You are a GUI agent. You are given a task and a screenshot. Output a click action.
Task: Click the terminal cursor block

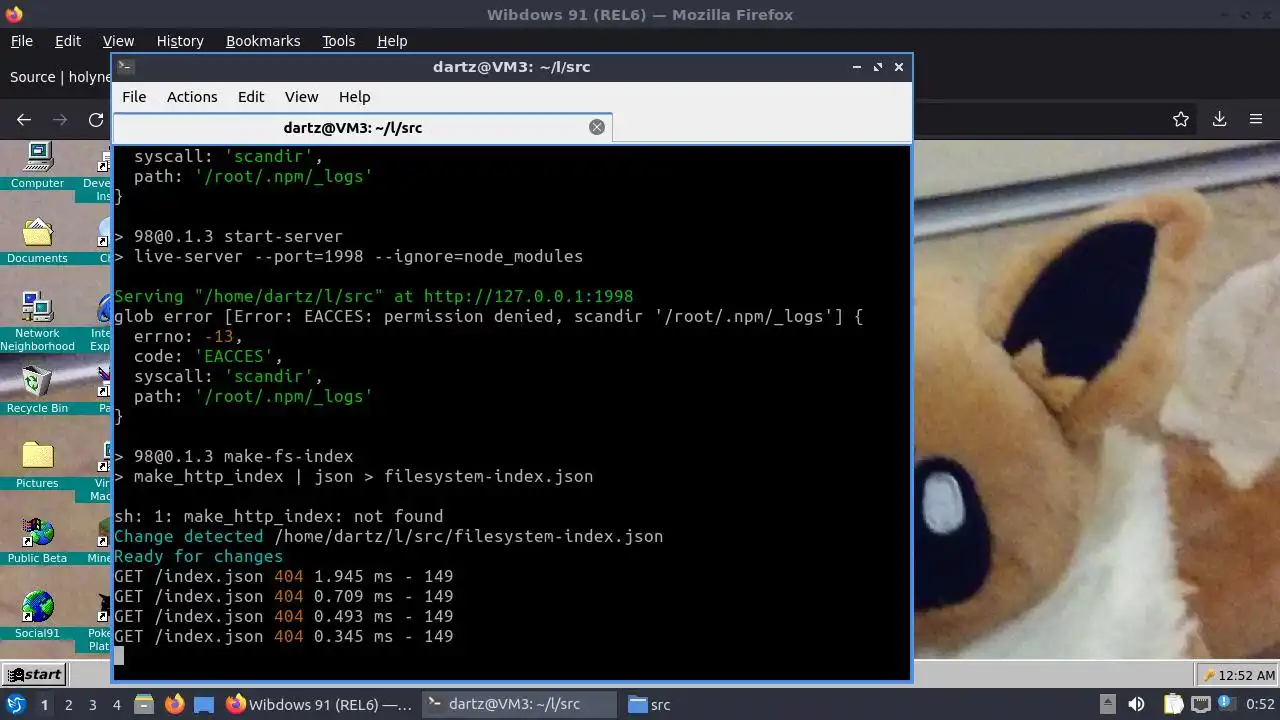tap(119, 656)
